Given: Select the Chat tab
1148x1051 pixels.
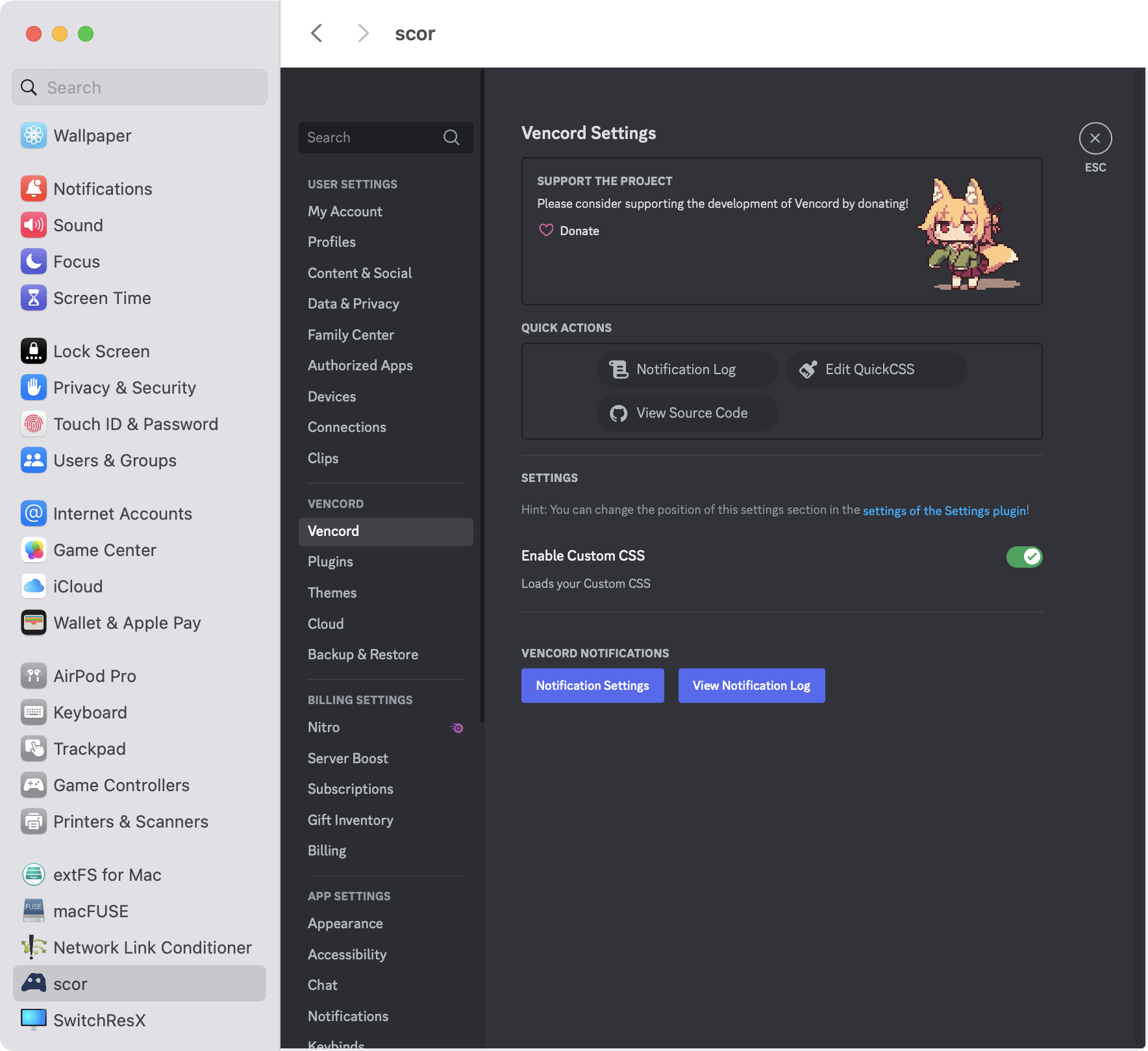Looking at the screenshot, I should click(386, 985).
